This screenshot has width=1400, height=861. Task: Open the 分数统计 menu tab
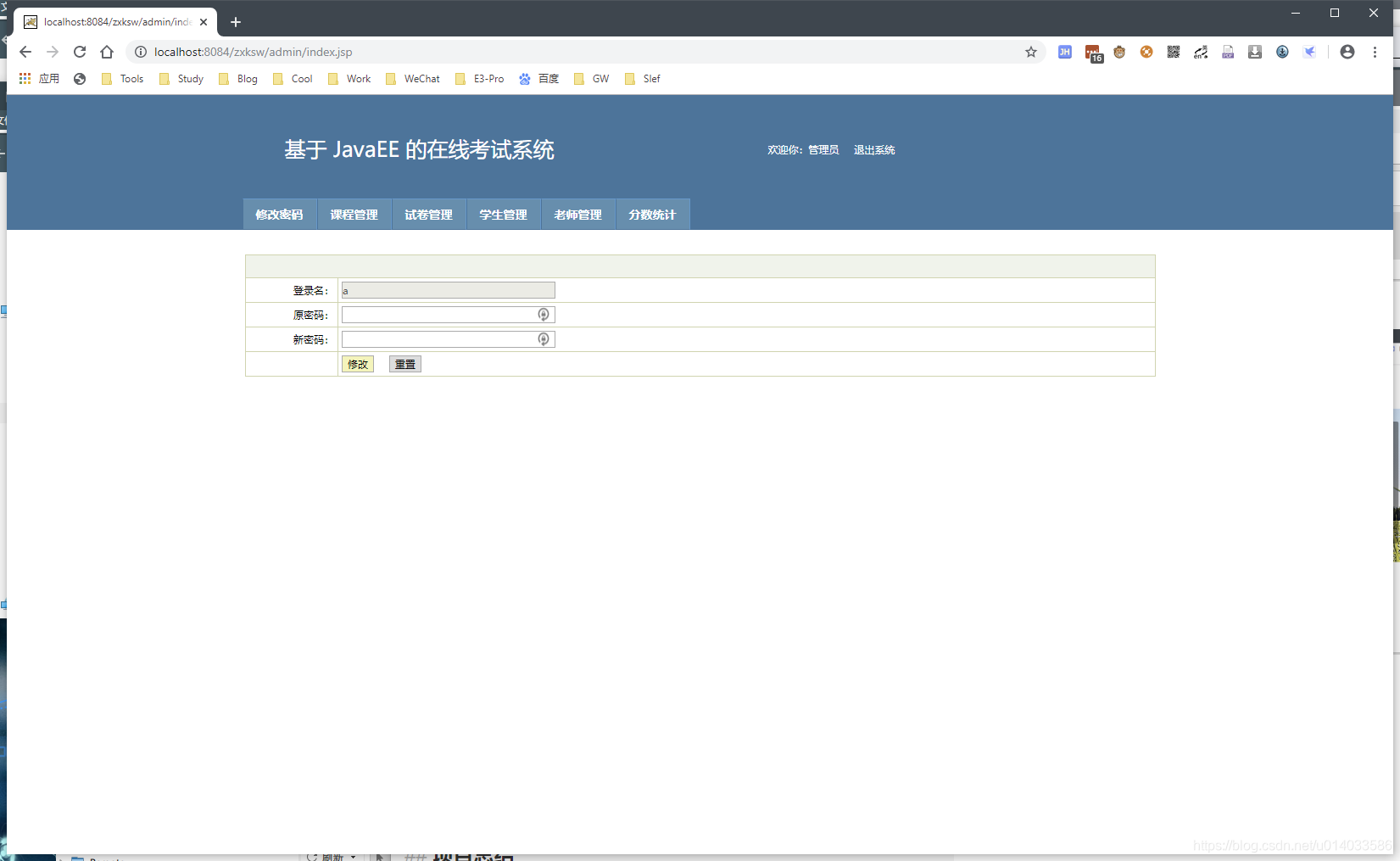point(653,215)
